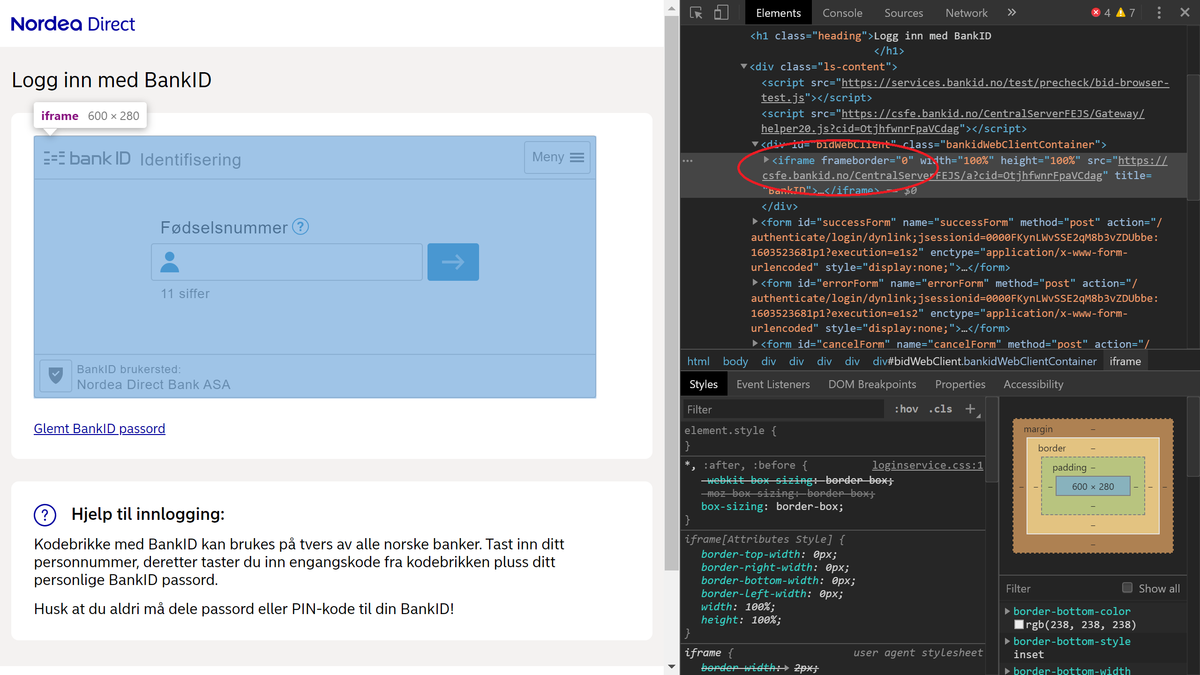Viewport: 1200px width, 675px height.
Task: Activate the inspect element picker icon
Action: point(696,13)
